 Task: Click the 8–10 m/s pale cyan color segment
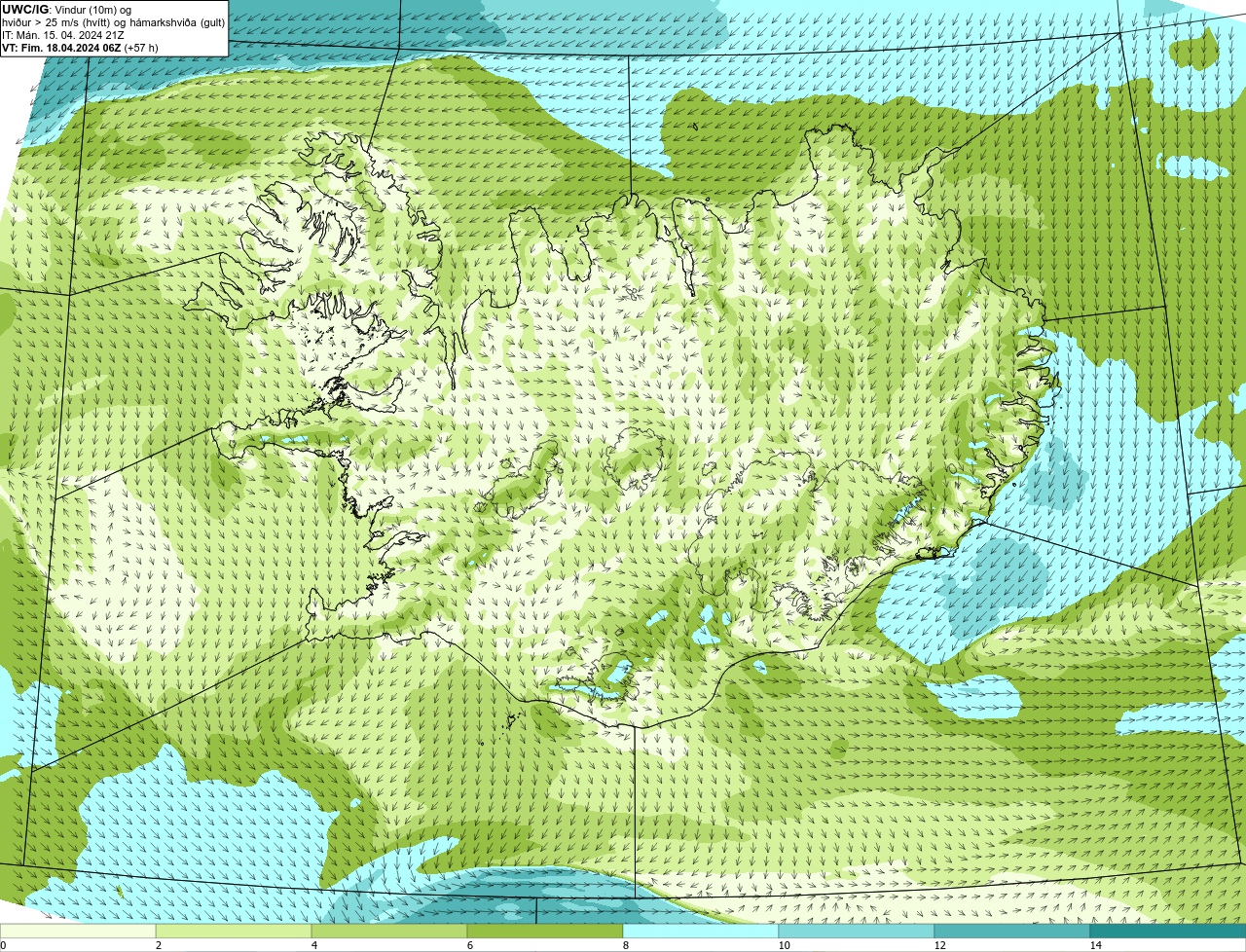tap(701, 932)
